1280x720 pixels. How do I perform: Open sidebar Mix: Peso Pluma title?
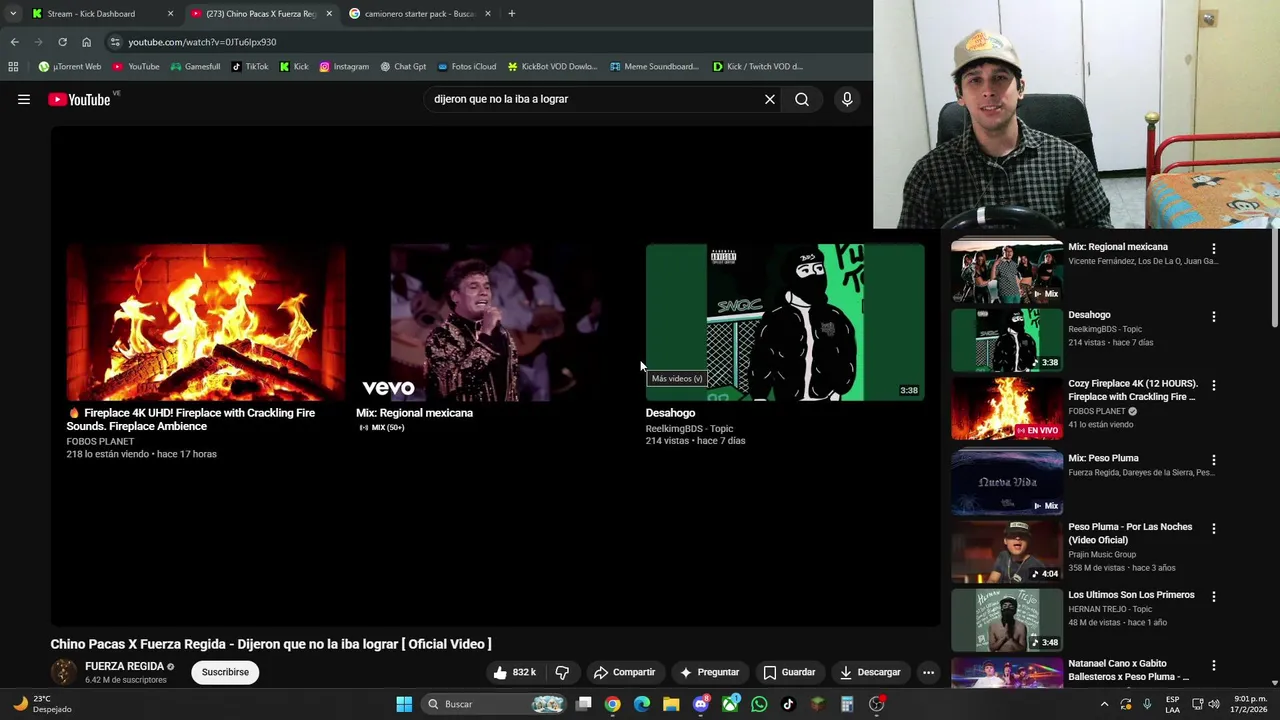(1103, 458)
